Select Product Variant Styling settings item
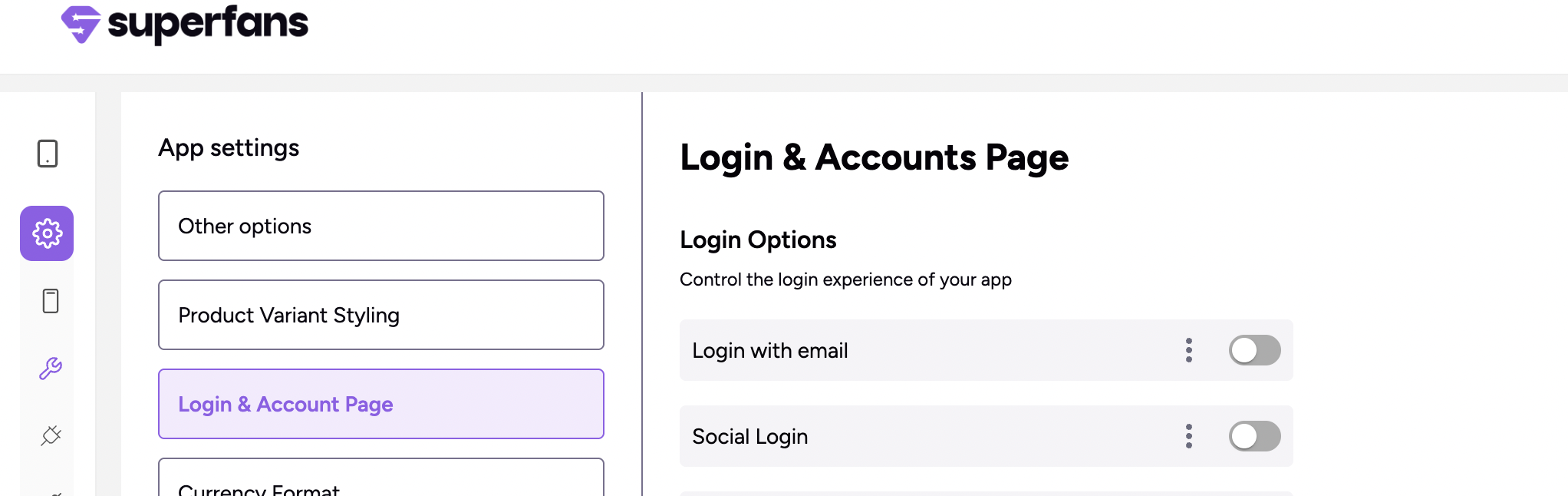 380,315
